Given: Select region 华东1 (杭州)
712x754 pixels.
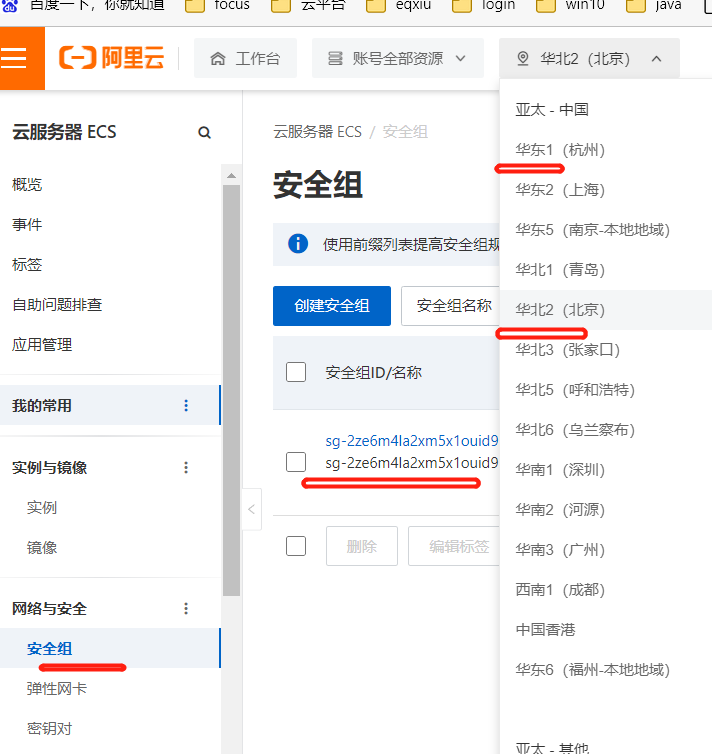Looking at the screenshot, I should (560, 150).
